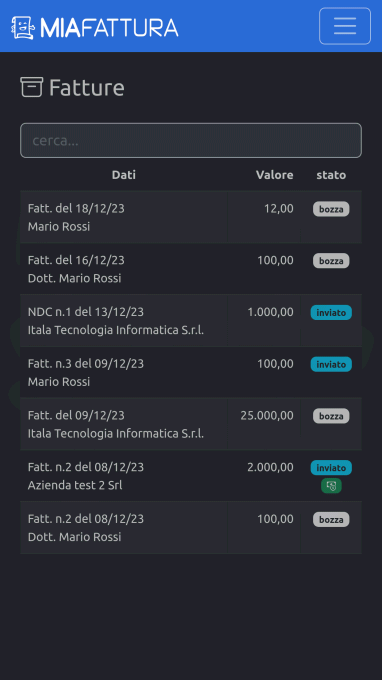
Task: Open Fatt. del 09/12/23 Itala Tecnologia invoice
Action: tap(191, 424)
